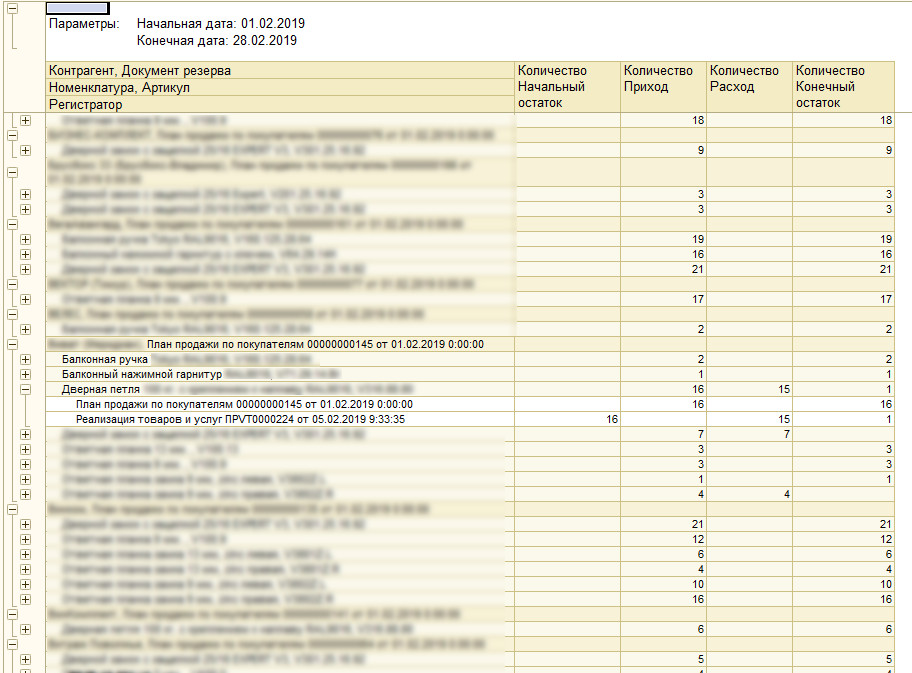Collapse group with План продажи 00000000145
This screenshot has width=912, height=673.
coord(12,344)
